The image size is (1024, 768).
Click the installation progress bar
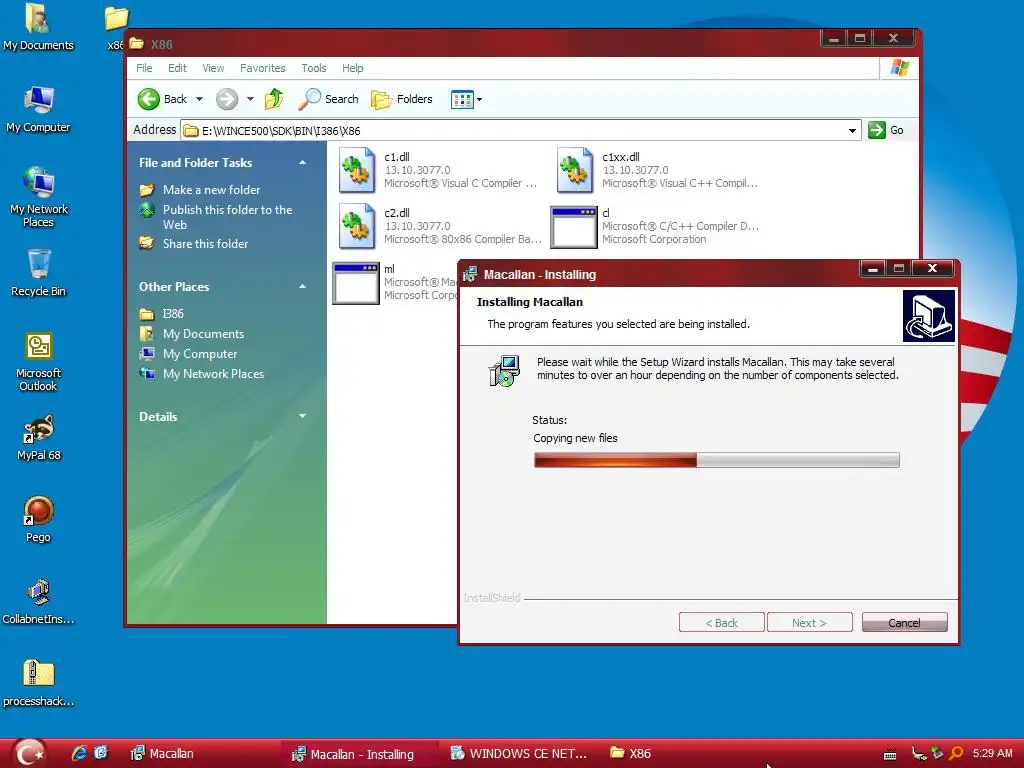[x=716, y=460]
